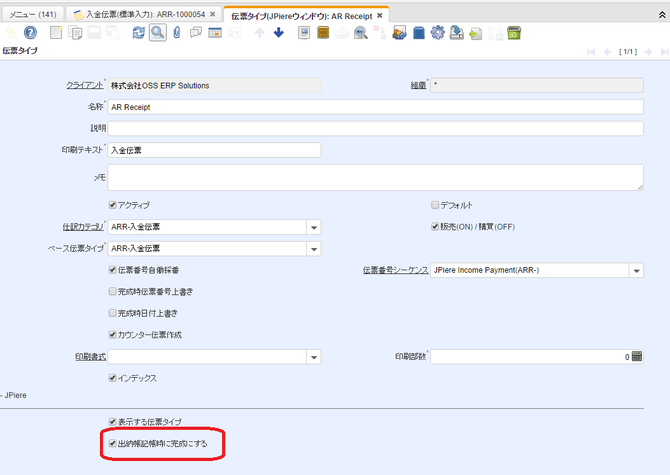
Task: Close the 伝票タイプ AR Receipt tab
Action: 379,16
